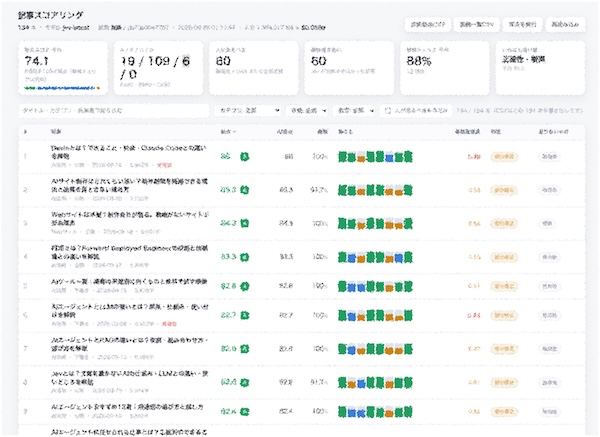Sort by the score column header with arrow
Viewport: 600px width, 437px height.
(228, 131)
